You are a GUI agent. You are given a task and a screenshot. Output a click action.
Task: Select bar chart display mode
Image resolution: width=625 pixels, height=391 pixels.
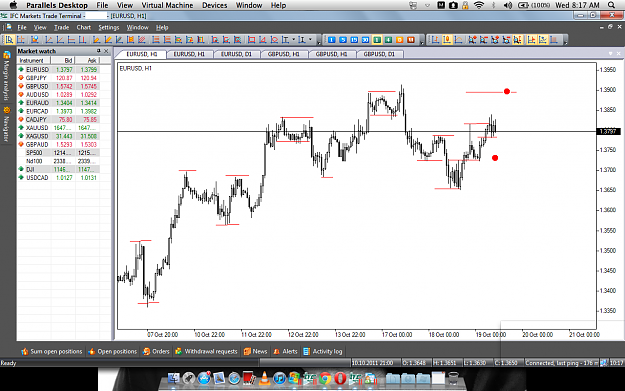[x=435, y=39]
